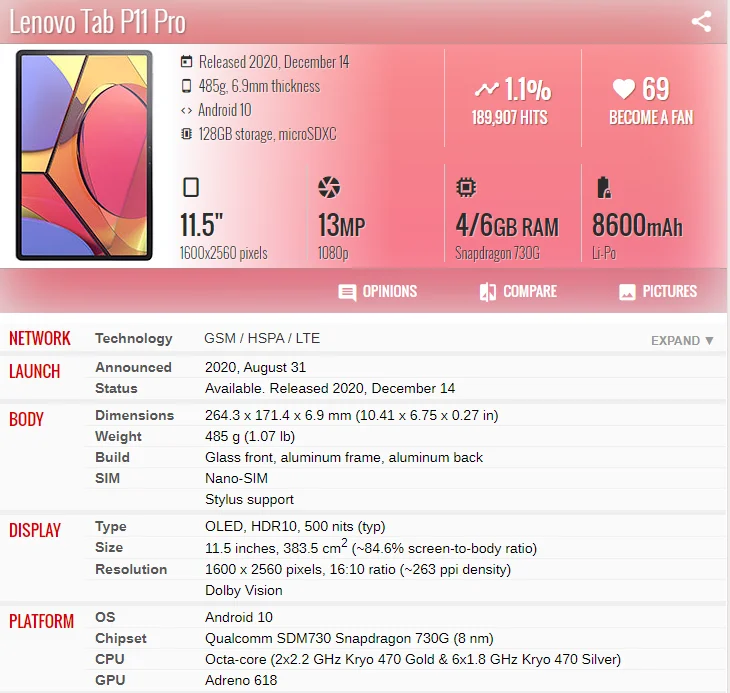
Task: Click the calendar release date icon
Action: [x=186, y=61]
